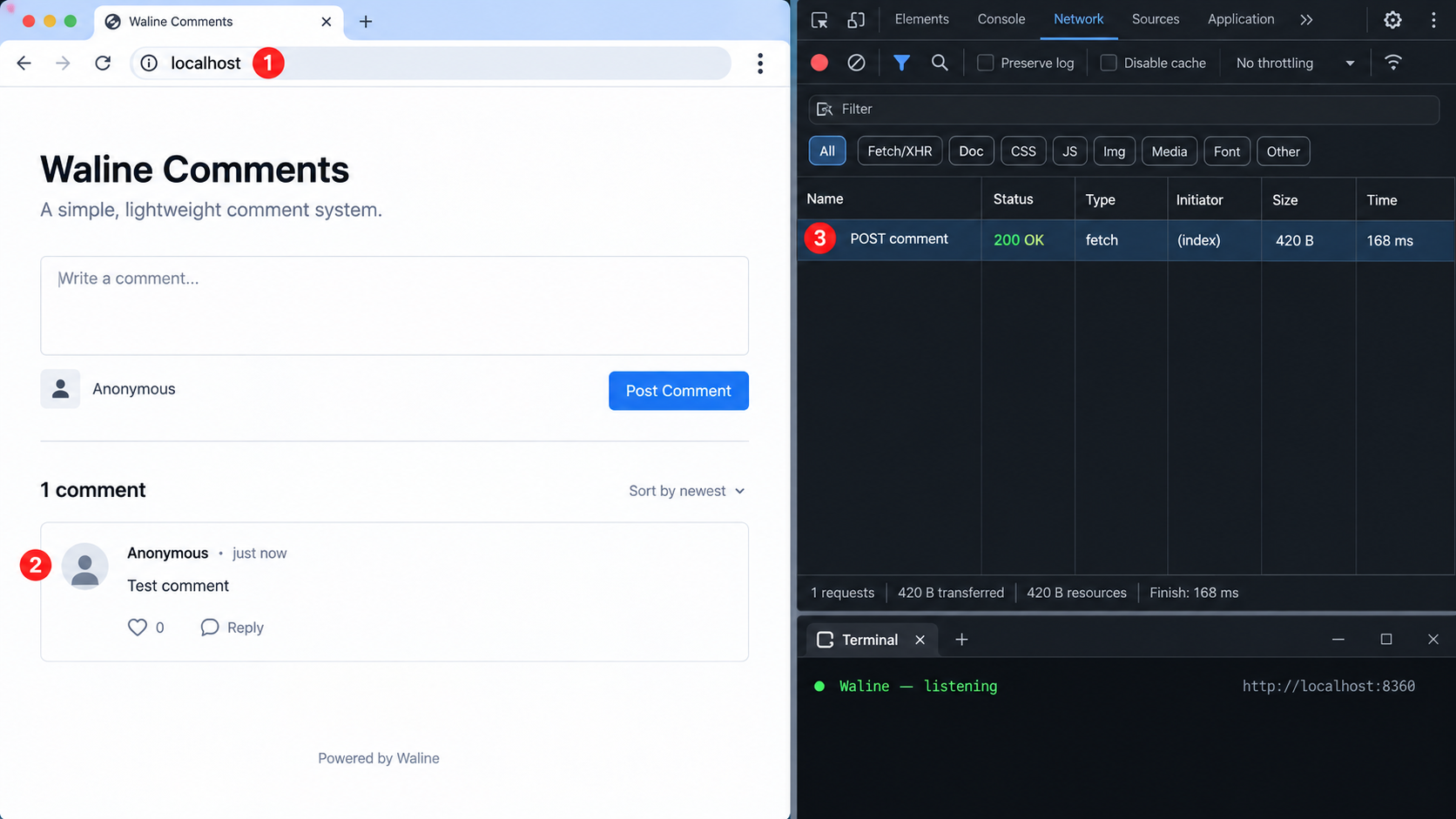1456x819 pixels.
Task: Filter requests by CSS
Action: tap(1023, 151)
